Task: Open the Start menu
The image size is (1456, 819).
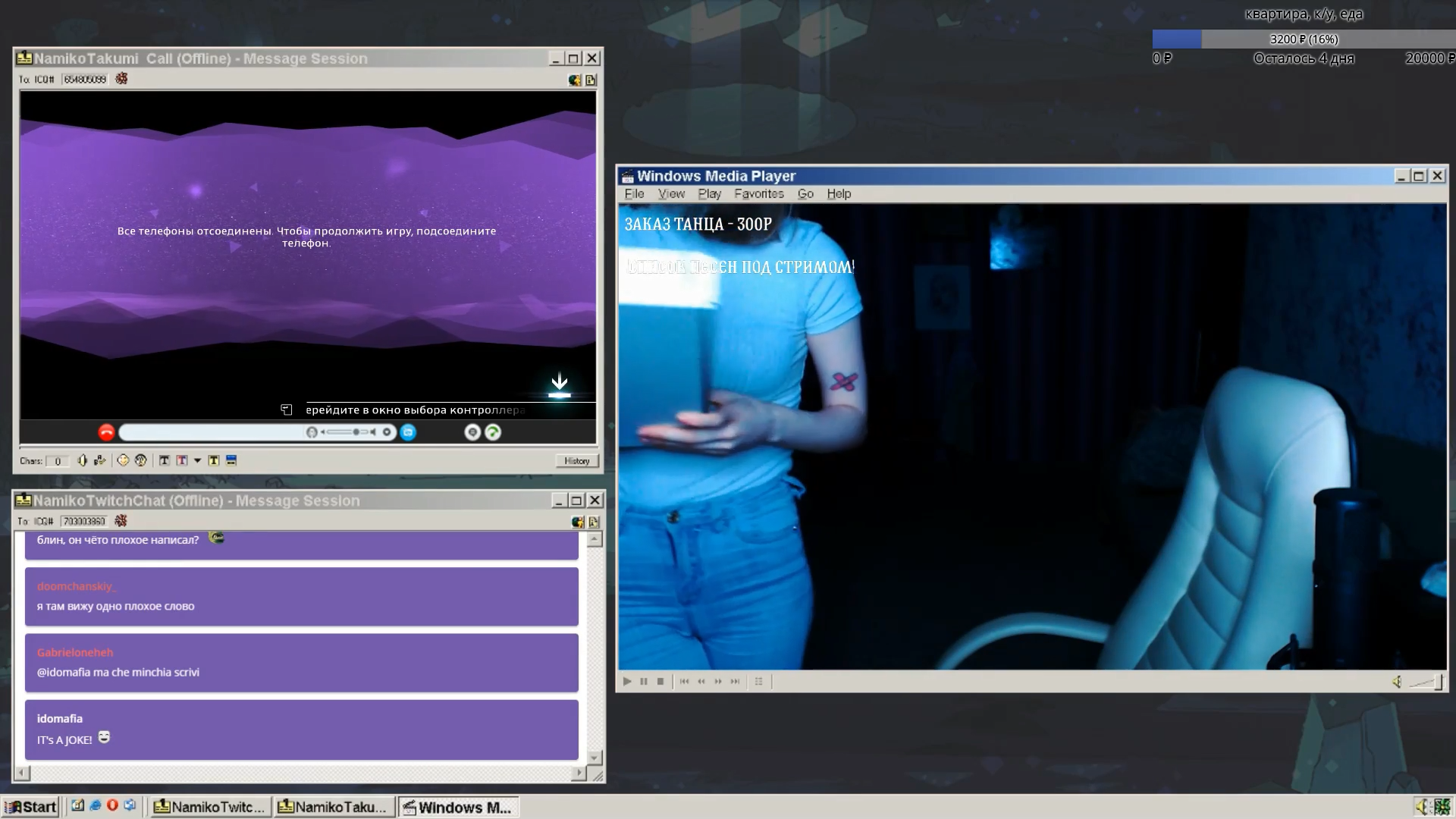Action: (30, 807)
